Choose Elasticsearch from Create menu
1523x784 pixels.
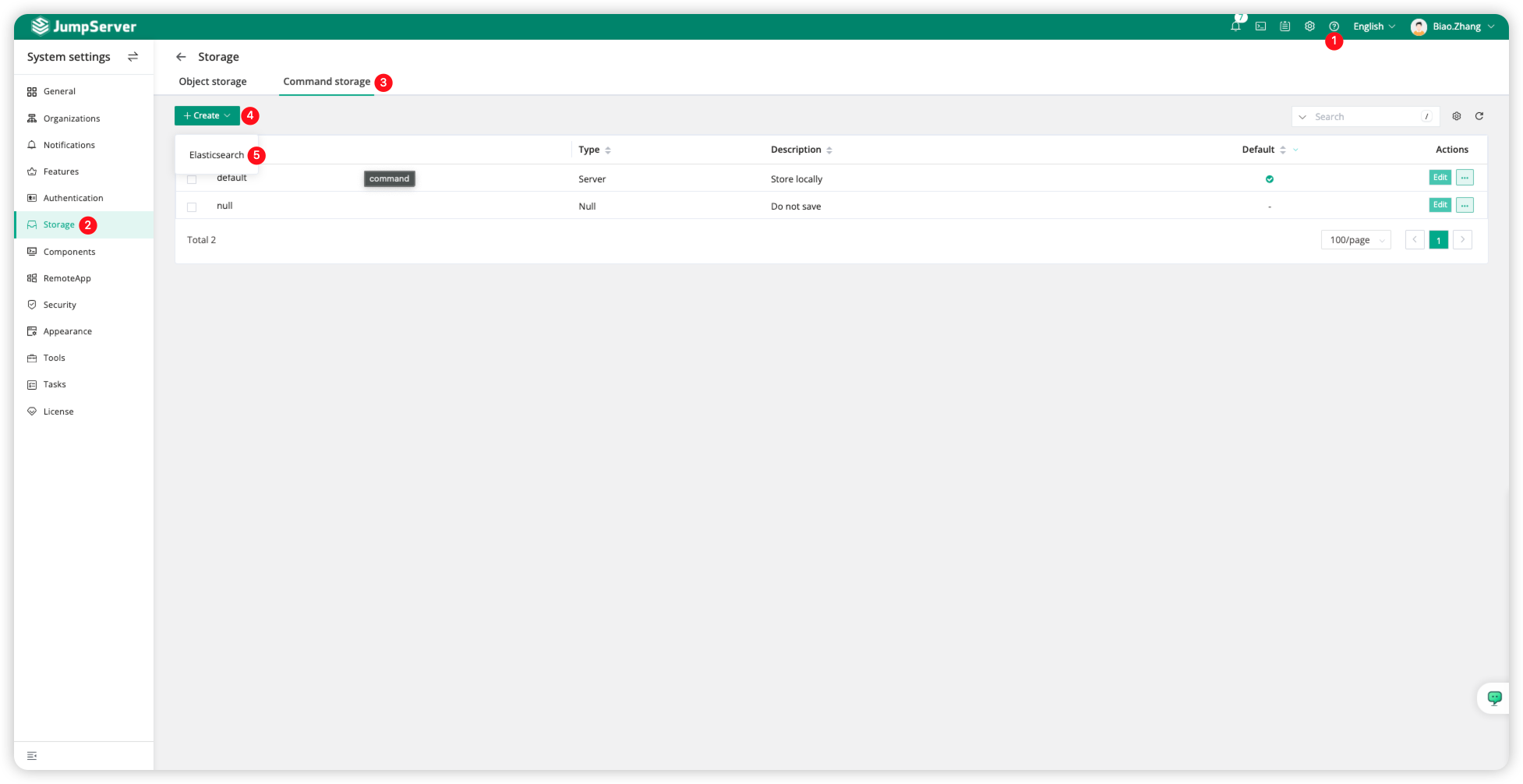(x=217, y=155)
